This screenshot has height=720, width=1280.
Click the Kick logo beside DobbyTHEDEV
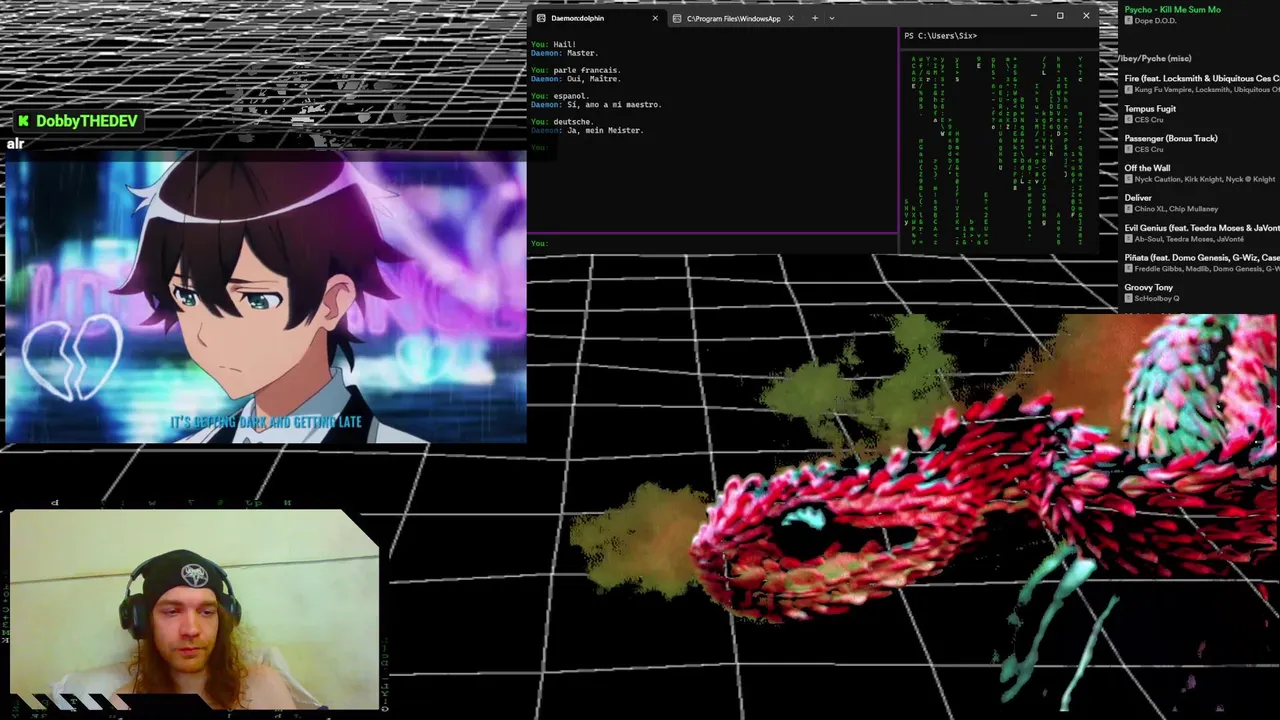coord(23,121)
